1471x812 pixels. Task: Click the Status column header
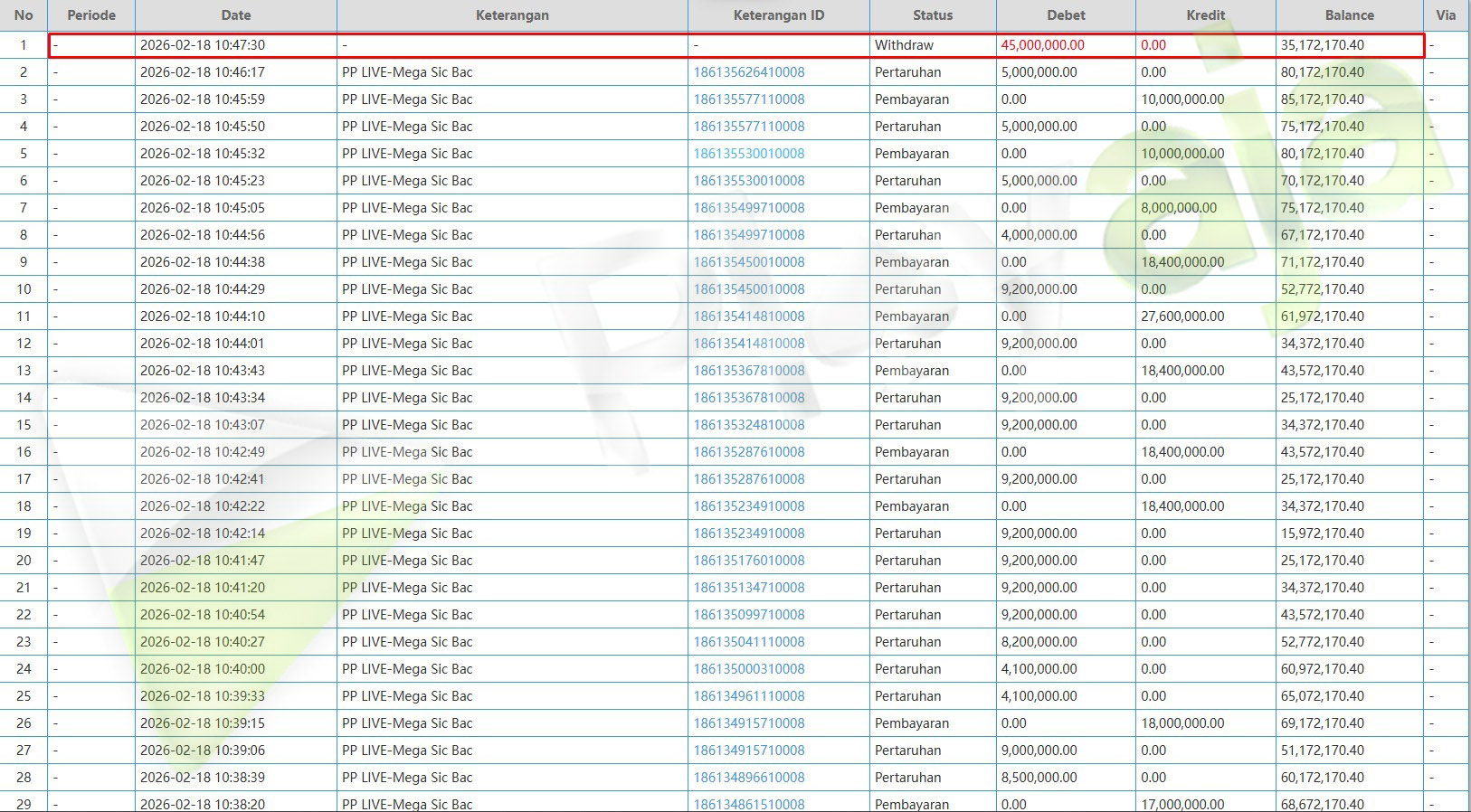click(933, 15)
